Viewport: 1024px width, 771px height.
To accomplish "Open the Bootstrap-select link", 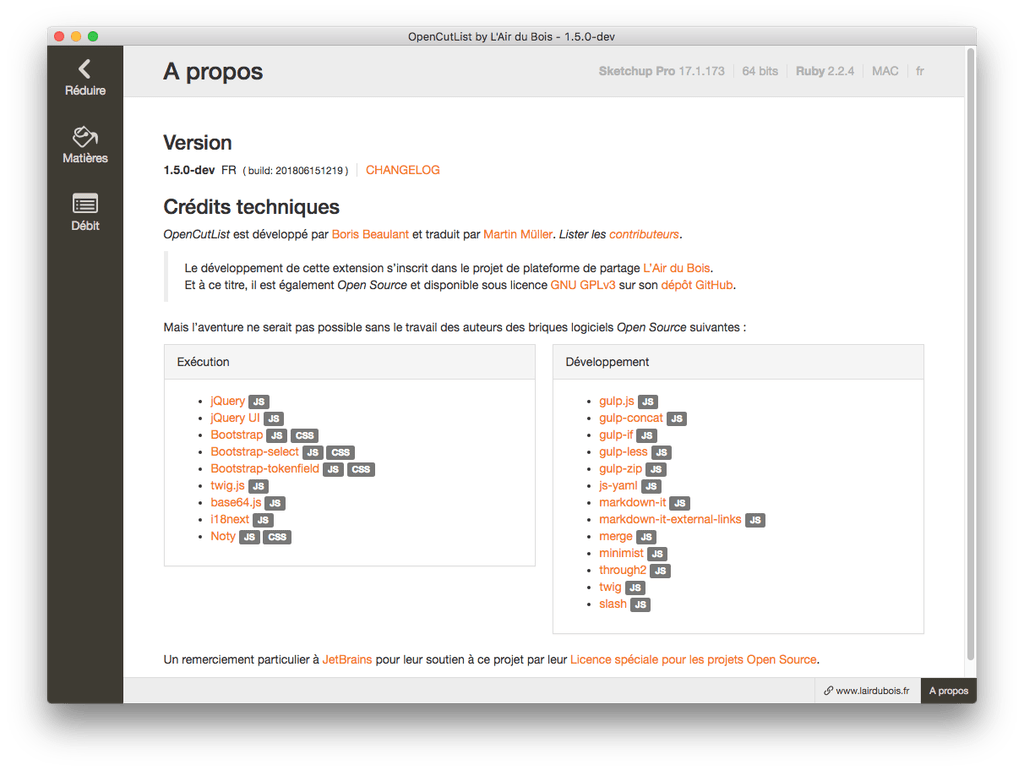I will click(255, 452).
